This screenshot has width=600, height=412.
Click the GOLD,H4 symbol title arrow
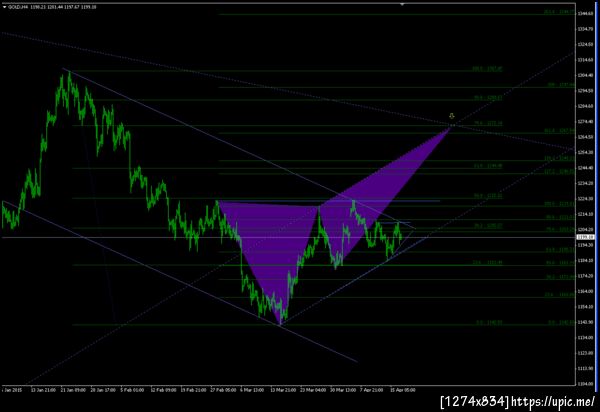point(5,7)
